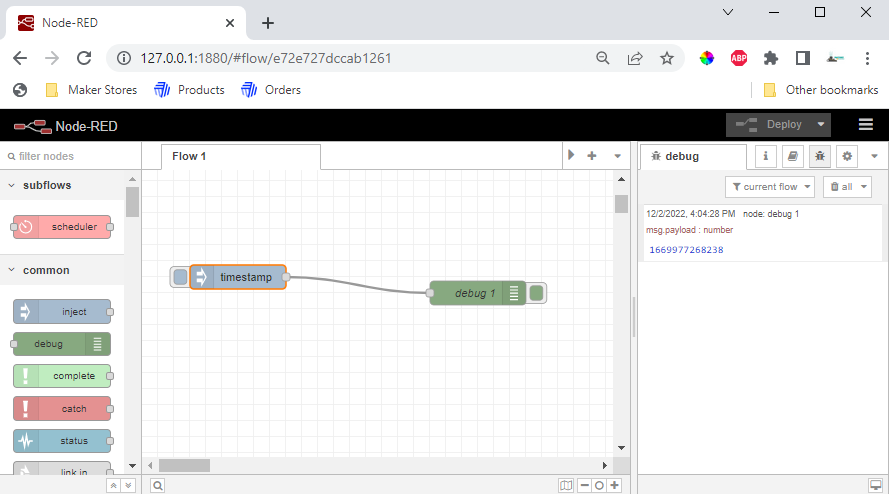Share this page icon

(x=635, y=58)
